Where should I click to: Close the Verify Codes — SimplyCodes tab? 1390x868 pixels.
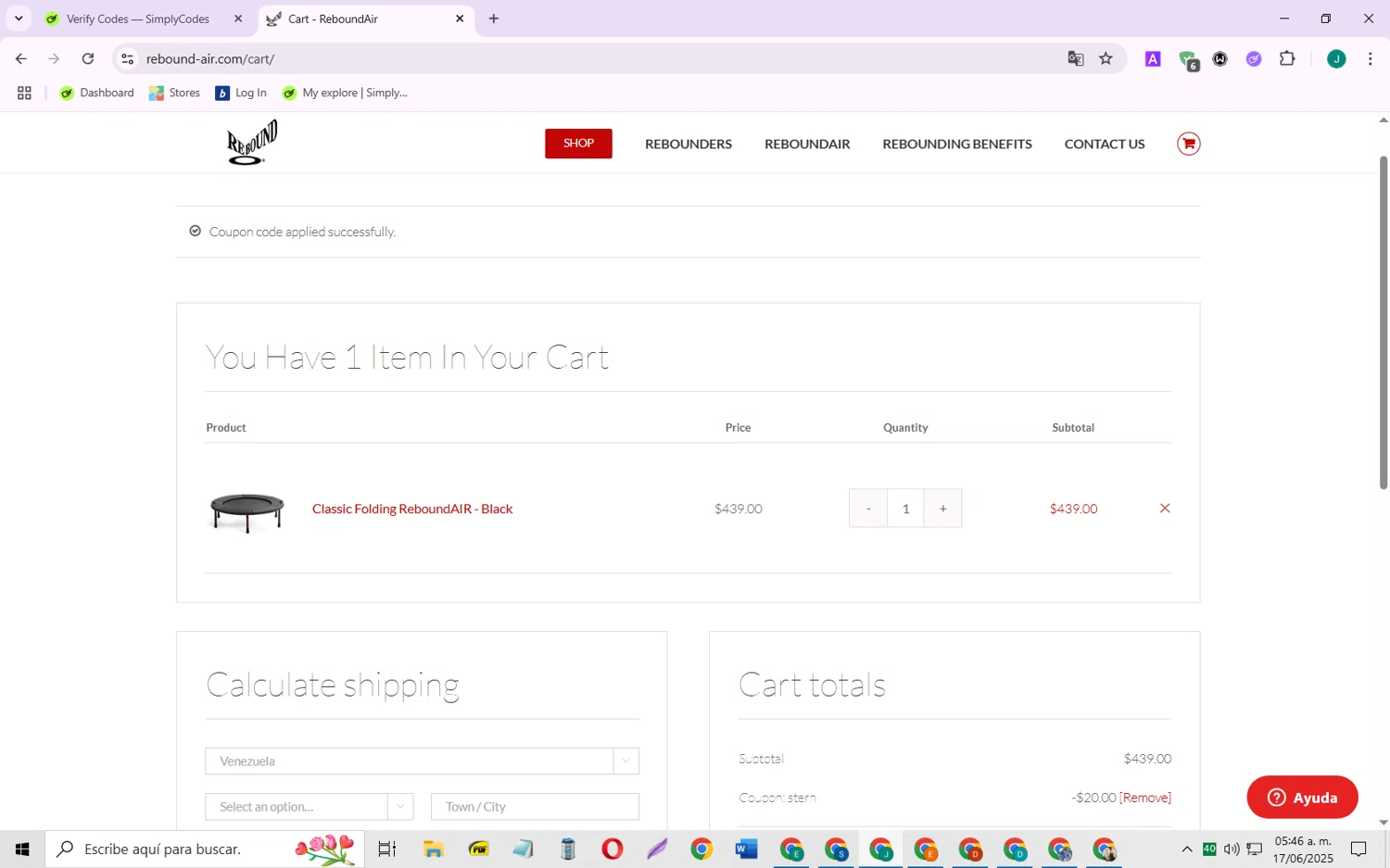coord(238,19)
